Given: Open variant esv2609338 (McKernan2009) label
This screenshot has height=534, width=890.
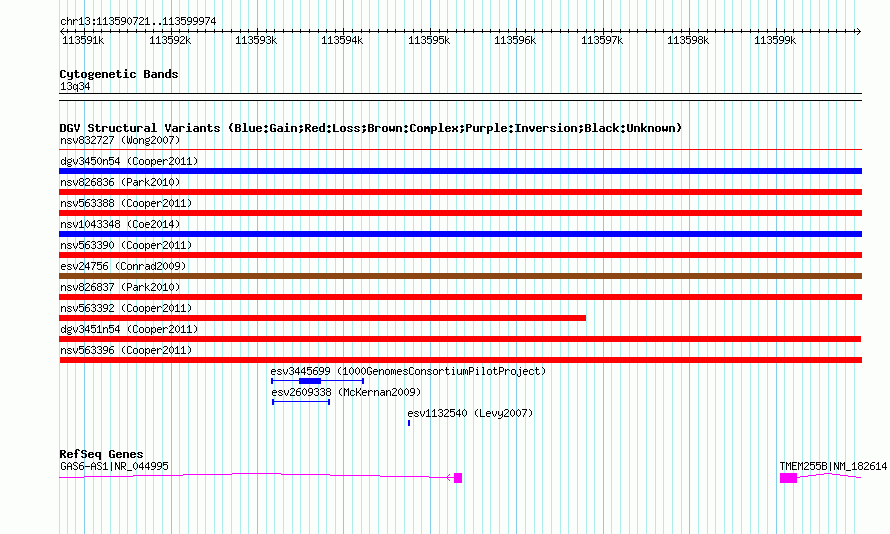Looking at the screenshot, I should pyautogui.click(x=346, y=392).
